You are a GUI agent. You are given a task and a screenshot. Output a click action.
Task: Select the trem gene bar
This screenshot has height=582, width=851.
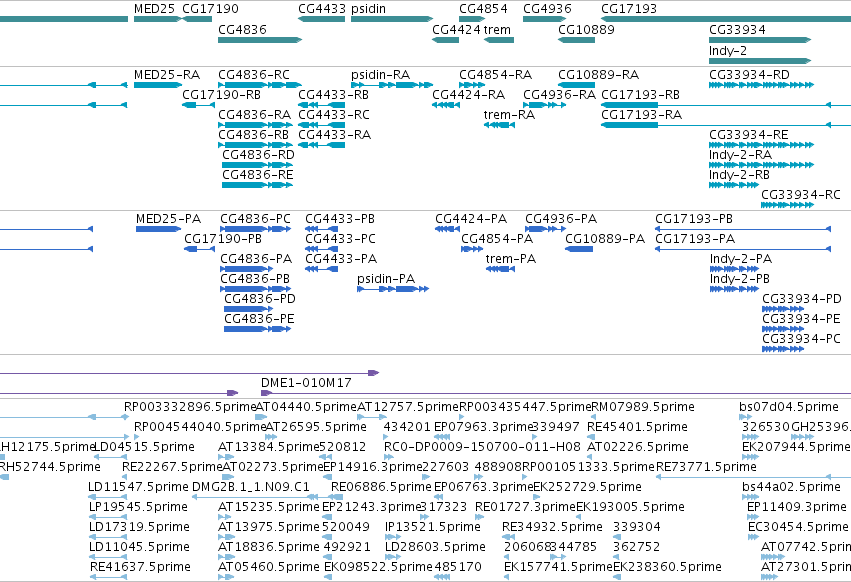pos(499,40)
